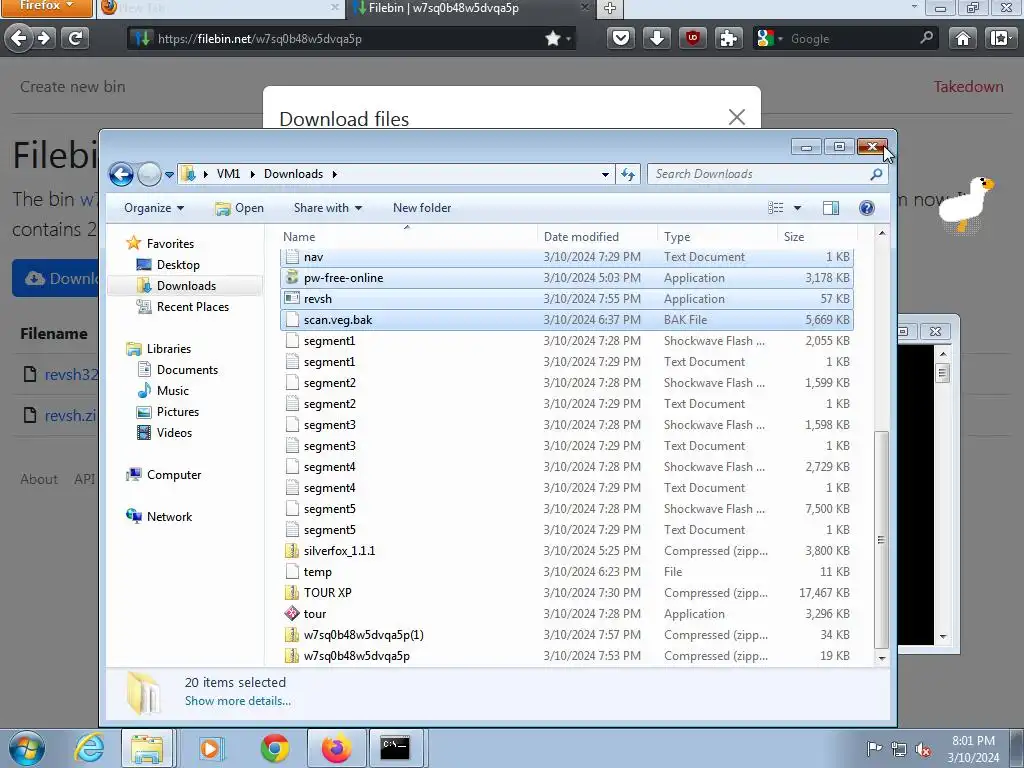
Task: Expand the arrow after Downloads breadcrumb
Action: [334, 174]
